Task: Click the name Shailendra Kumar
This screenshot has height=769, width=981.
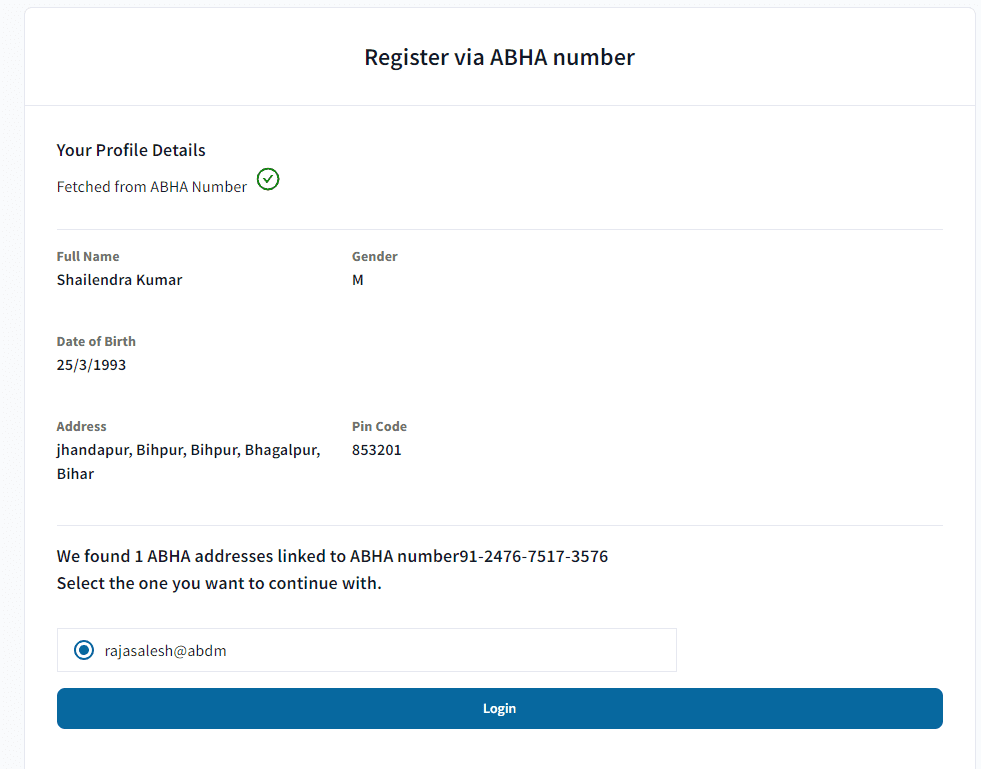Action: pos(119,280)
